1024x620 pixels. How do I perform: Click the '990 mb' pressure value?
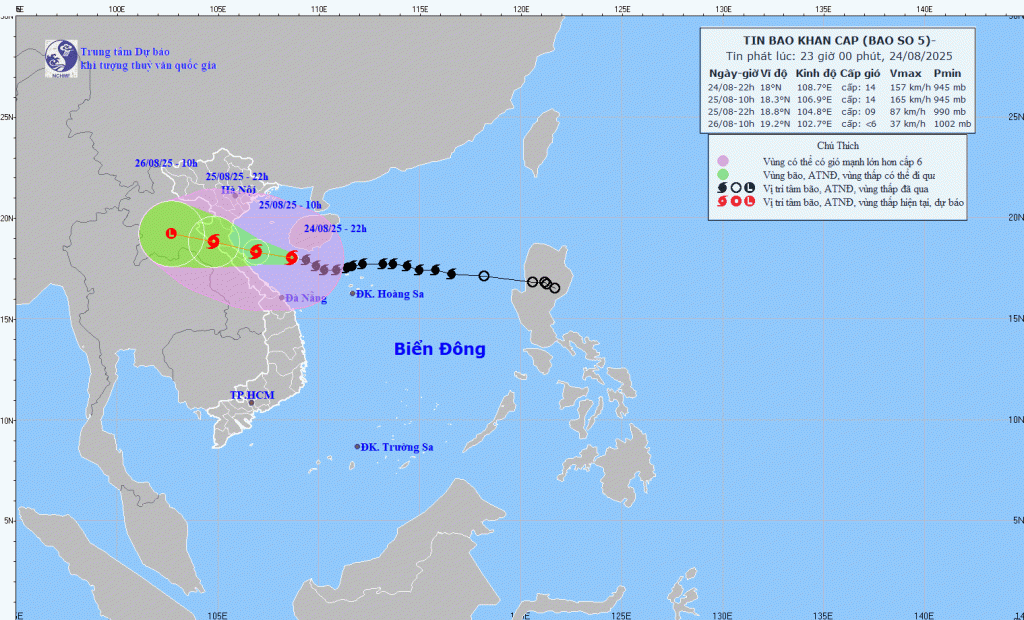tap(949, 112)
